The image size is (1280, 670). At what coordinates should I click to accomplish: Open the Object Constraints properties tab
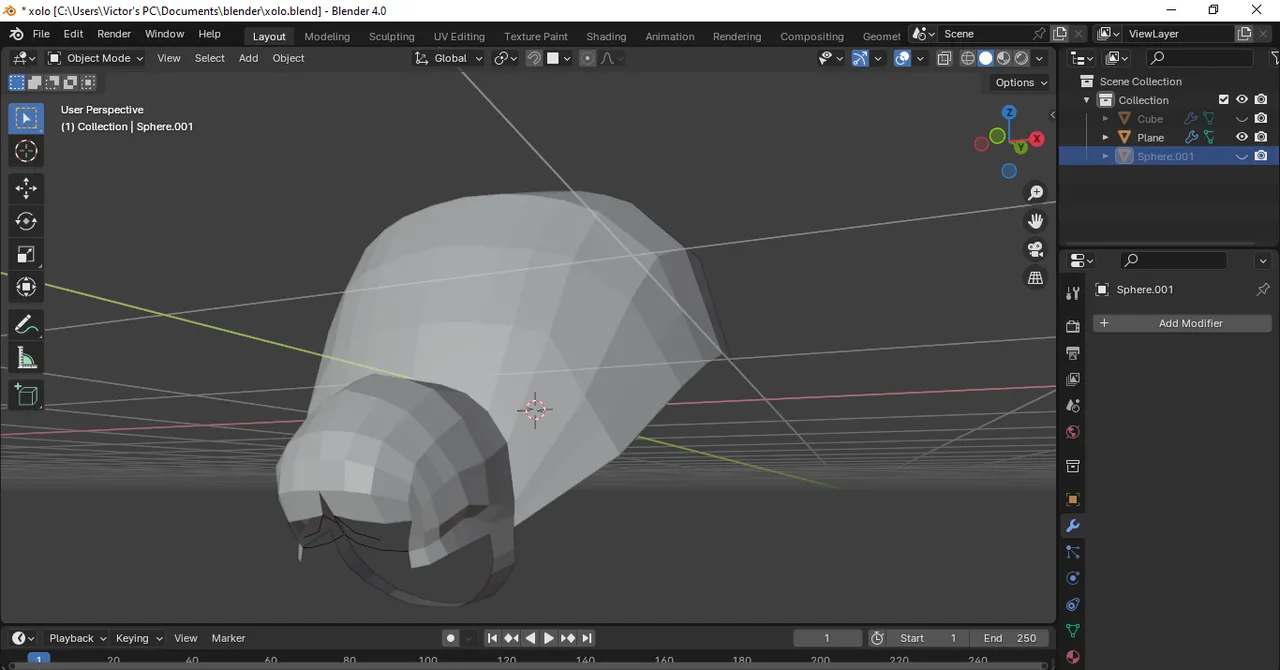(x=1072, y=604)
